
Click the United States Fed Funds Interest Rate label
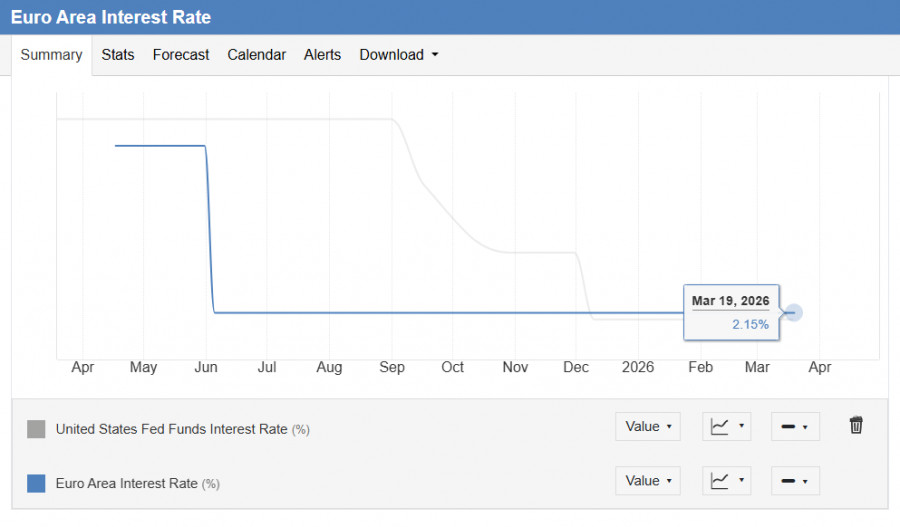pyautogui.click(x=172, y=429)
